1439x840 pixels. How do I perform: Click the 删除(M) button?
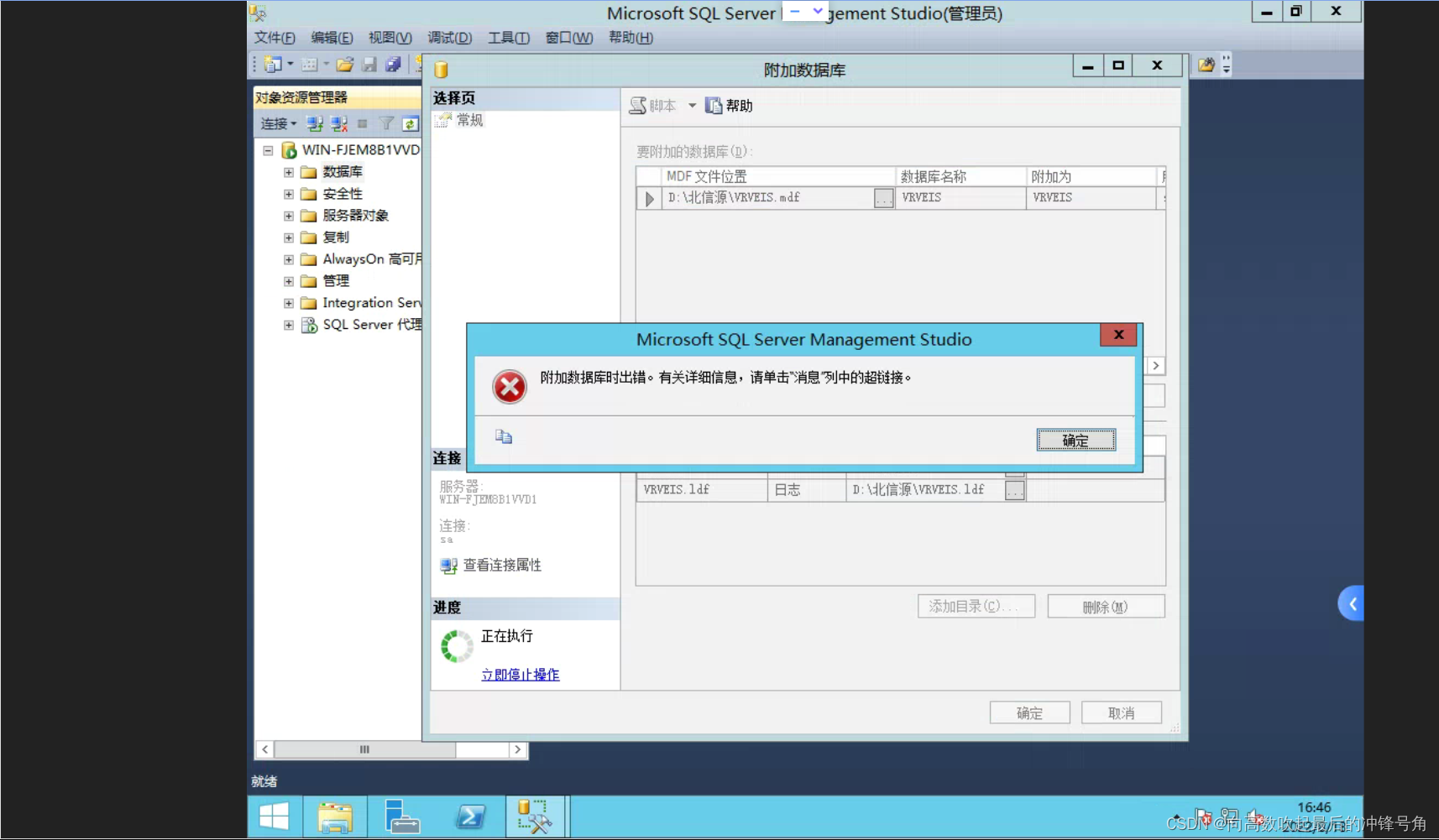[1107, 607]
